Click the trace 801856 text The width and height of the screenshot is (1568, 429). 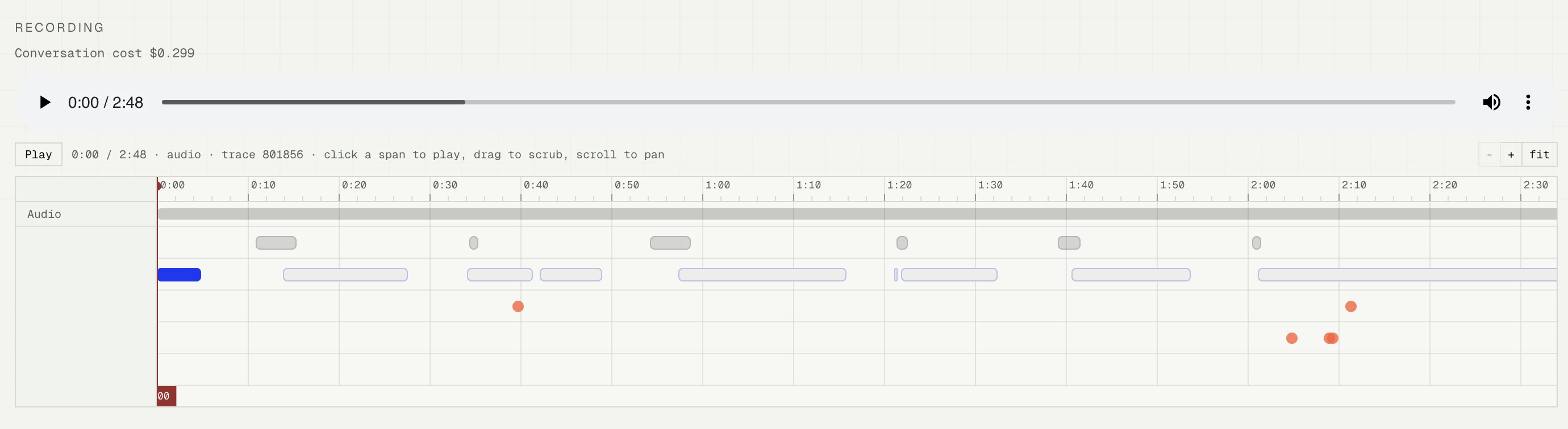tap(262, 154)
